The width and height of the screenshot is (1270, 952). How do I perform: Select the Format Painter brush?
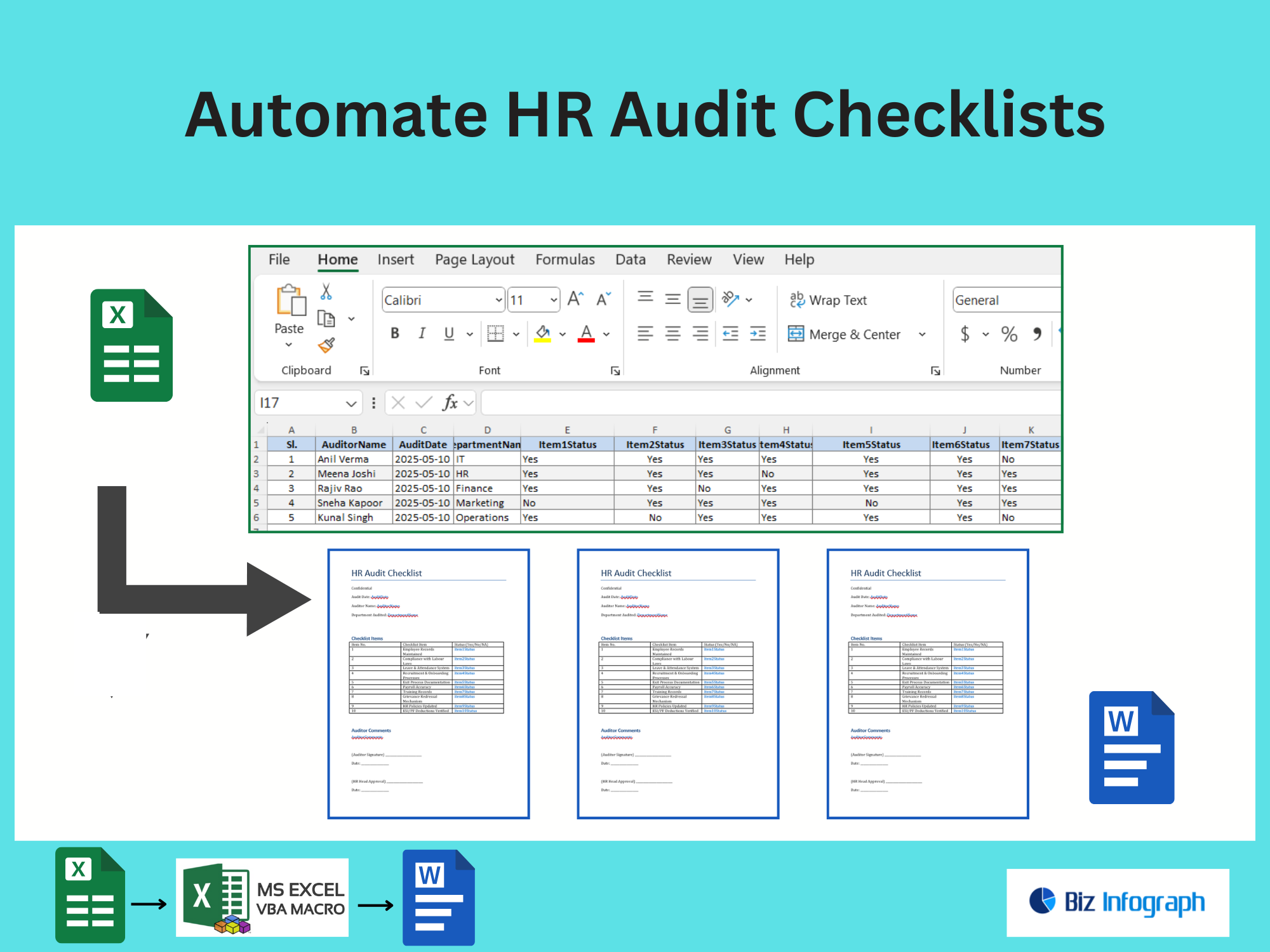click(x=326, y=345)
